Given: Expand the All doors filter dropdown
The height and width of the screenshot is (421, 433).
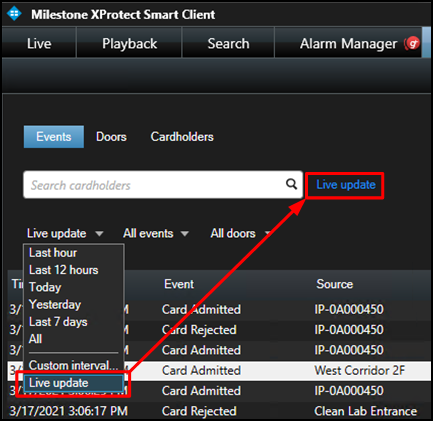Looking at the screenshot, I should pyautogui.click(x=241, y=233).
